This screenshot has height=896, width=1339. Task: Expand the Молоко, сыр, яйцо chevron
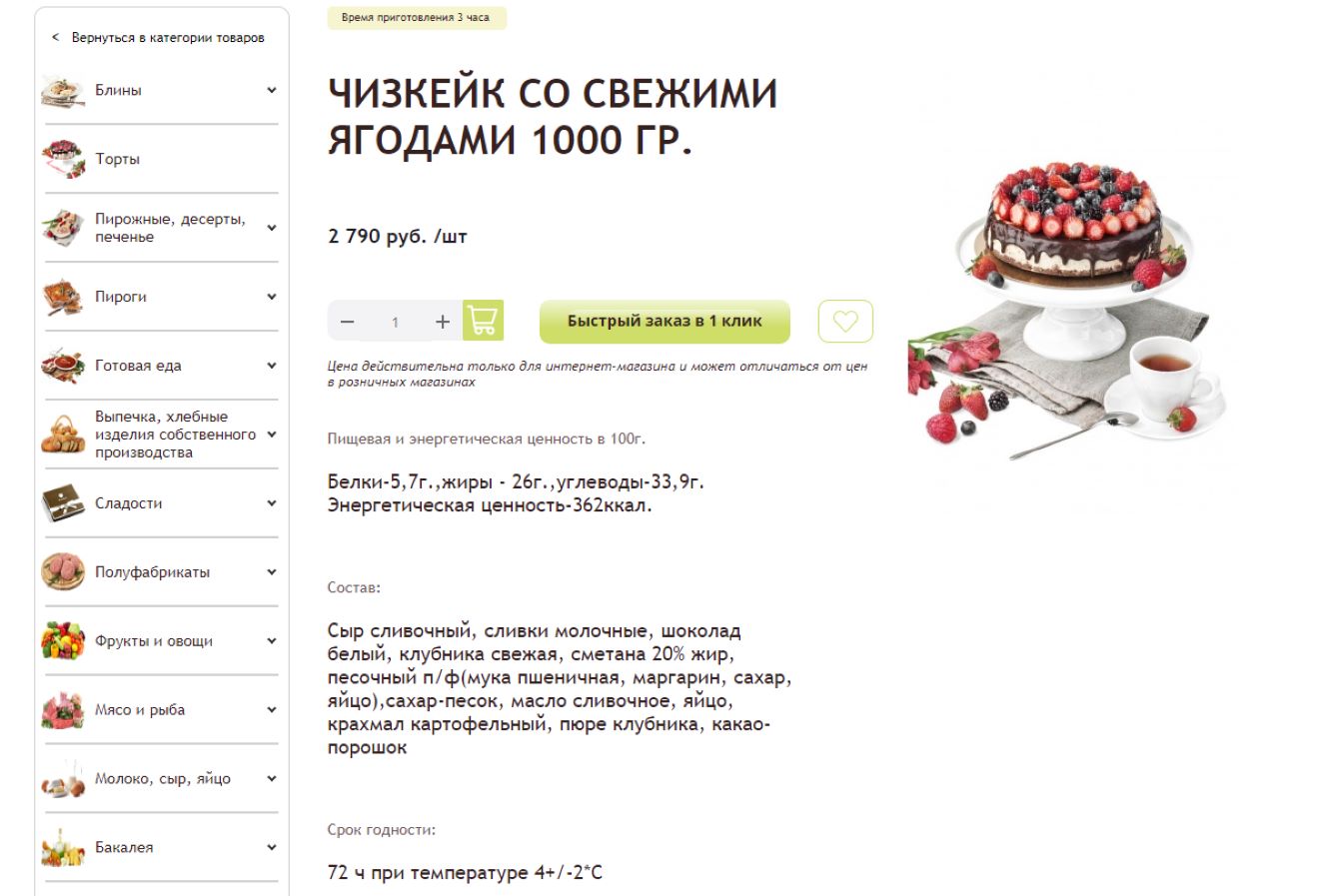272,778
